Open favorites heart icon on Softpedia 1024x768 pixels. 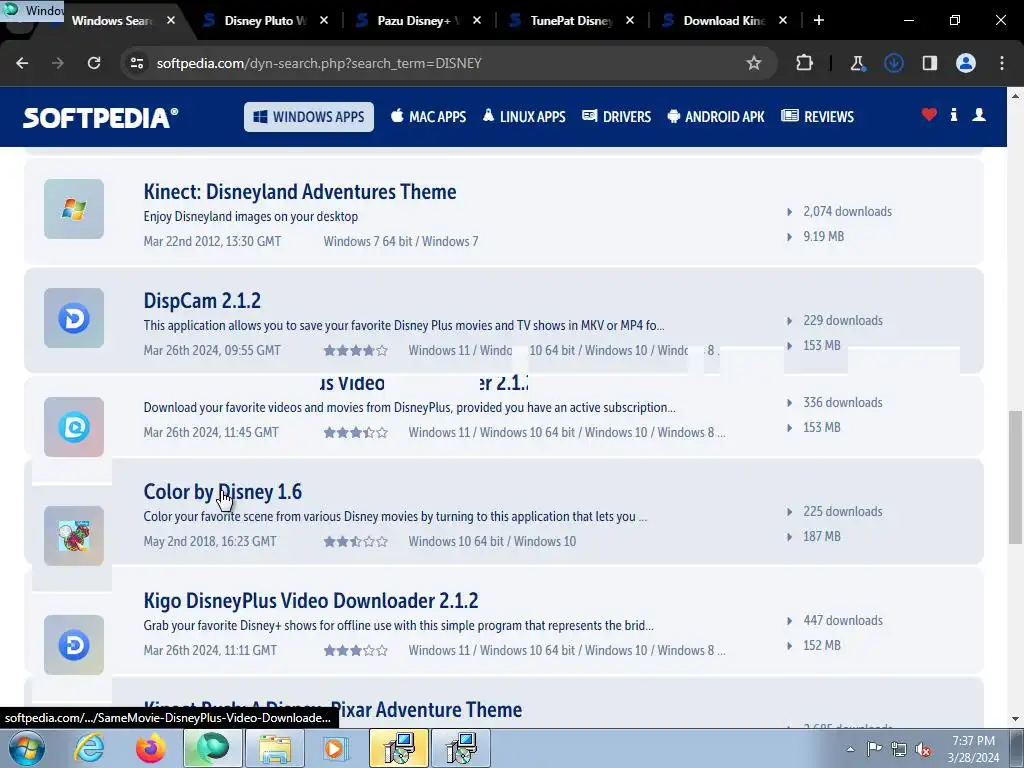pyautogui.click(x=929, y=115)
